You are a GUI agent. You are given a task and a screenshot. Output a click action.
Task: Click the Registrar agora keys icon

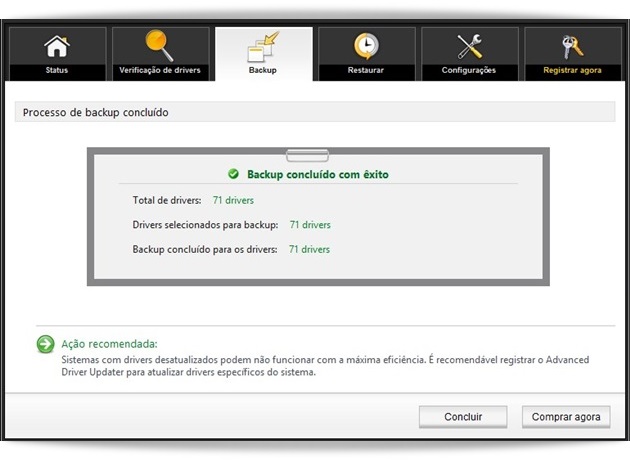(x=572, y=47)
